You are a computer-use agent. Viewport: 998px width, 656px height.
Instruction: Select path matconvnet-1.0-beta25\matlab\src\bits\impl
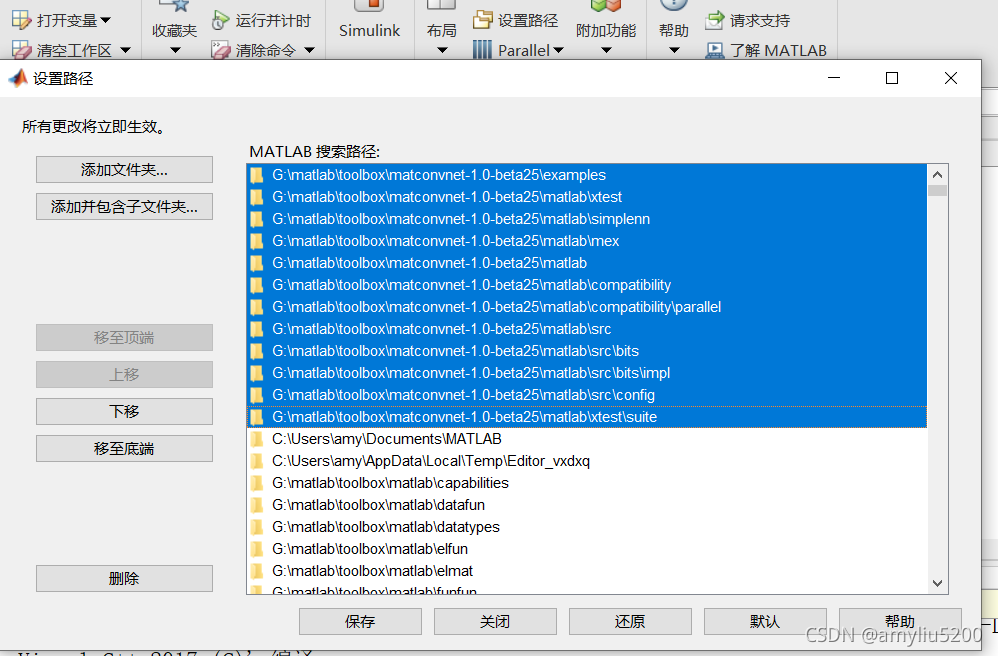point(587,373)
